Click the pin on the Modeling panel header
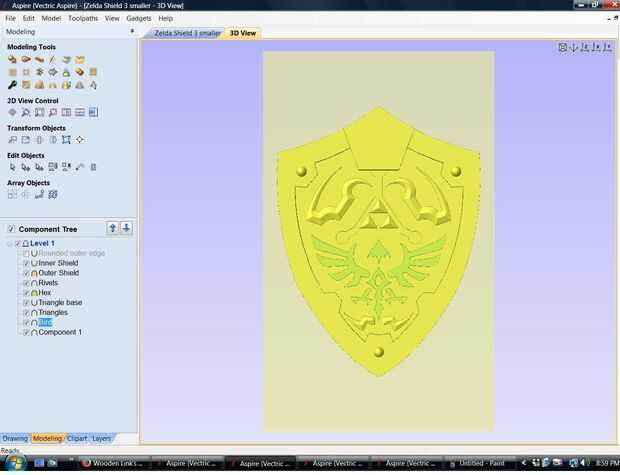 (x=132, y=31)
